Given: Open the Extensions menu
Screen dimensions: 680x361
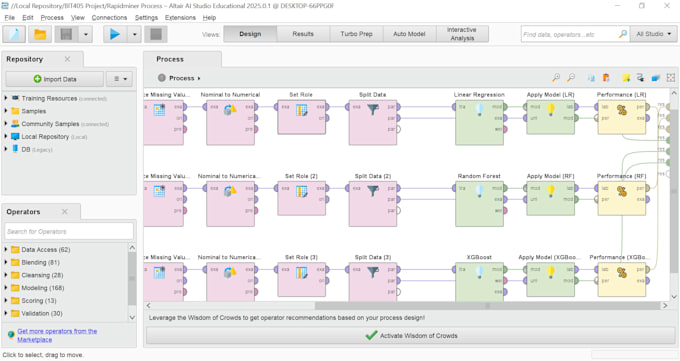Looking at the screenshot, I should click(x=180, y=18).
